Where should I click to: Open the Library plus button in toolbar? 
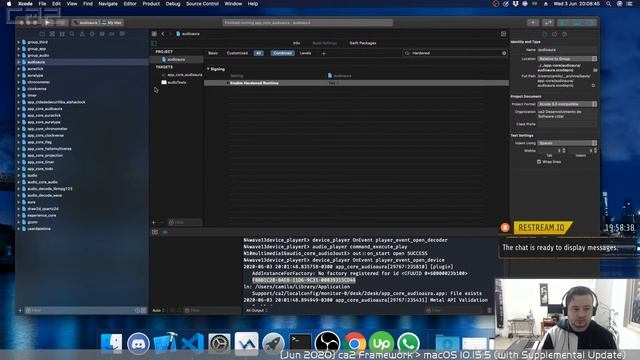click(533, 22)
